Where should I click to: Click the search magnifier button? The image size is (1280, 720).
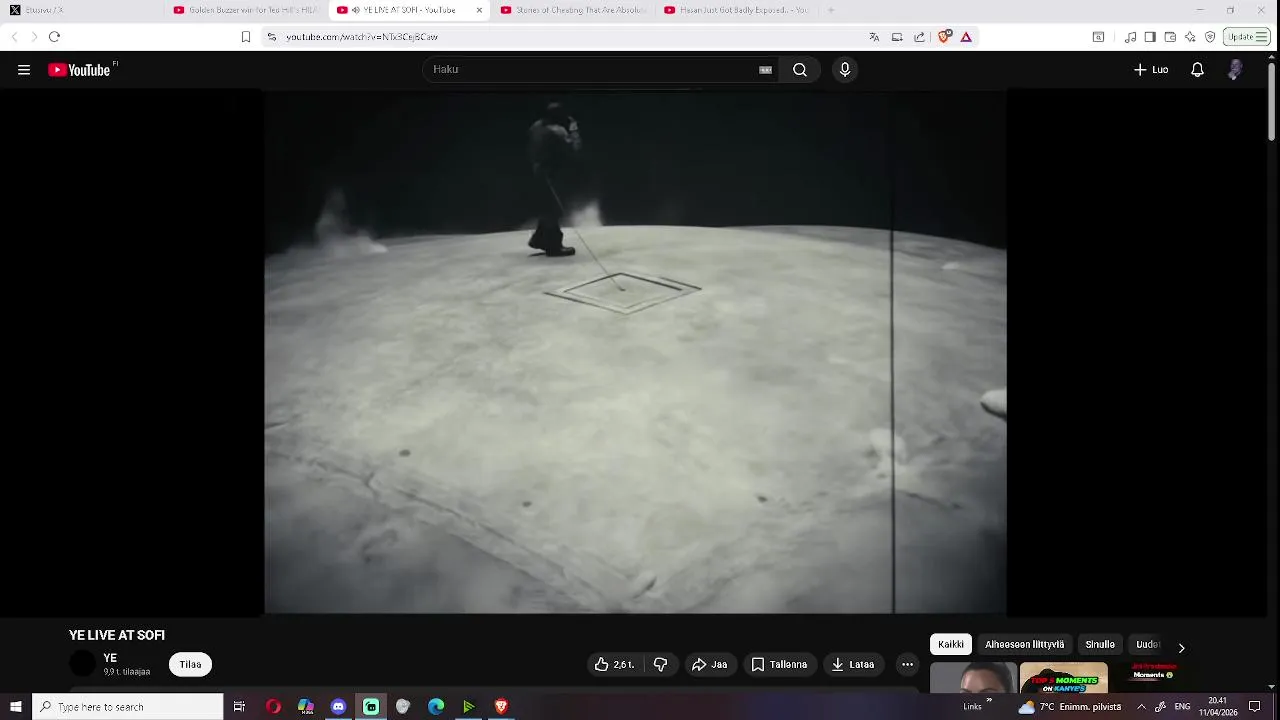coord(800,70)
